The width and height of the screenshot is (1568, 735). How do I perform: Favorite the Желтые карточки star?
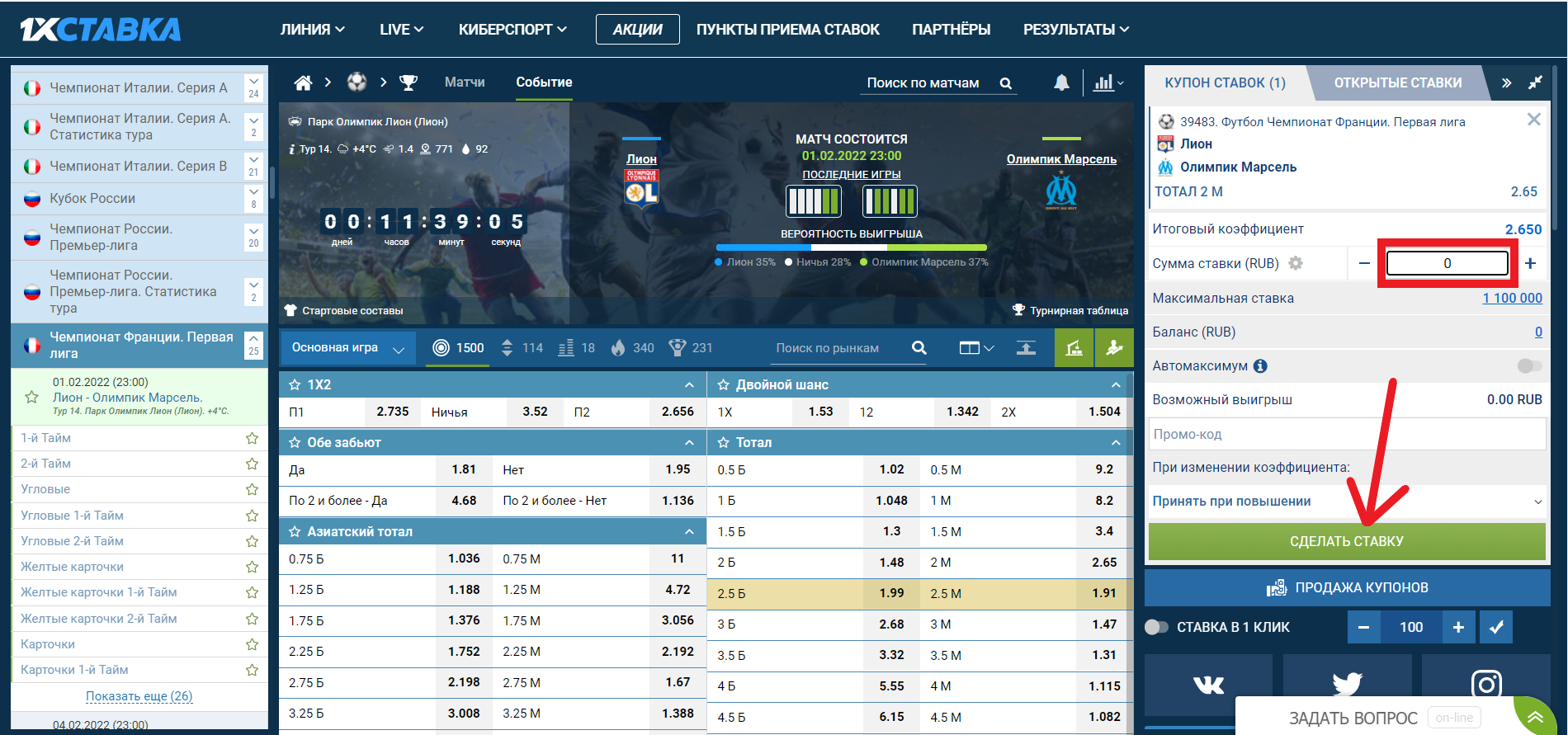coord(253,567)
